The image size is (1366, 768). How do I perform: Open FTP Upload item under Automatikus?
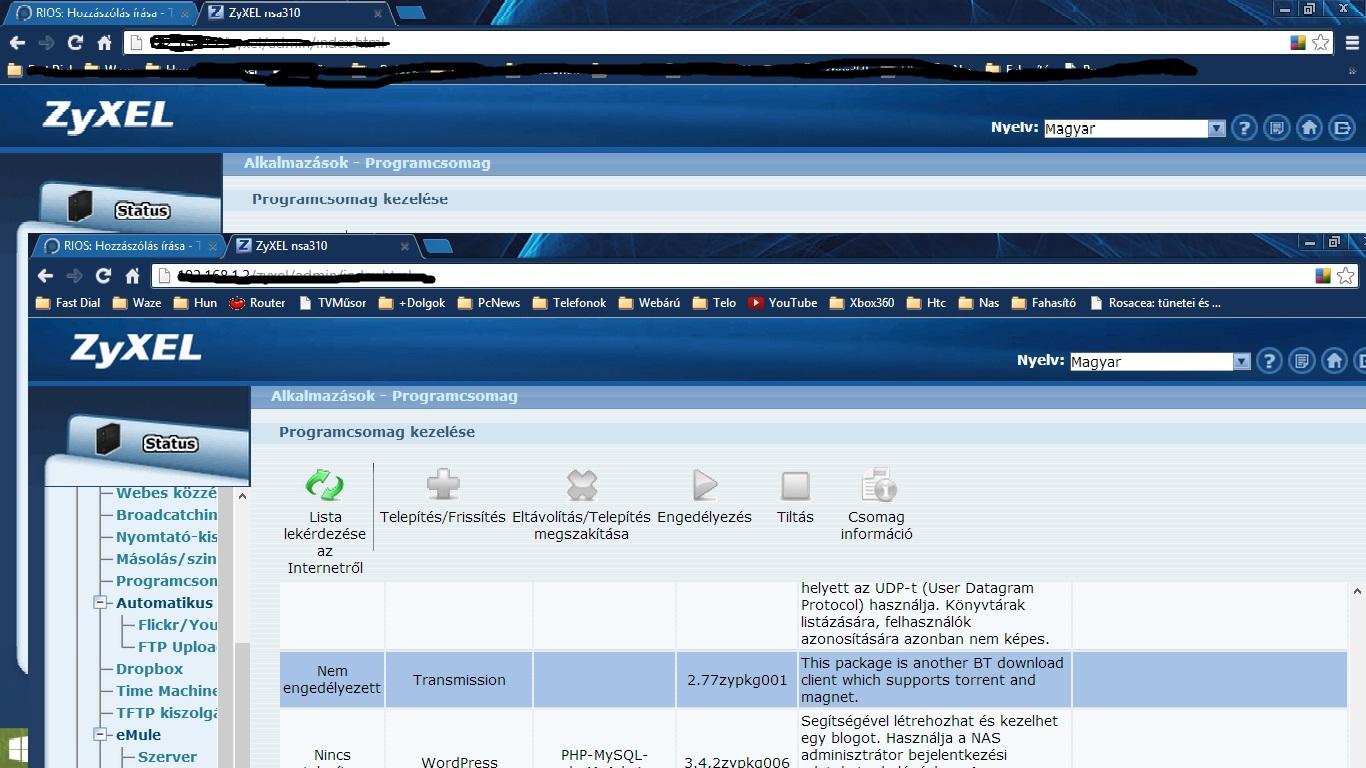[x=177, y=647]
